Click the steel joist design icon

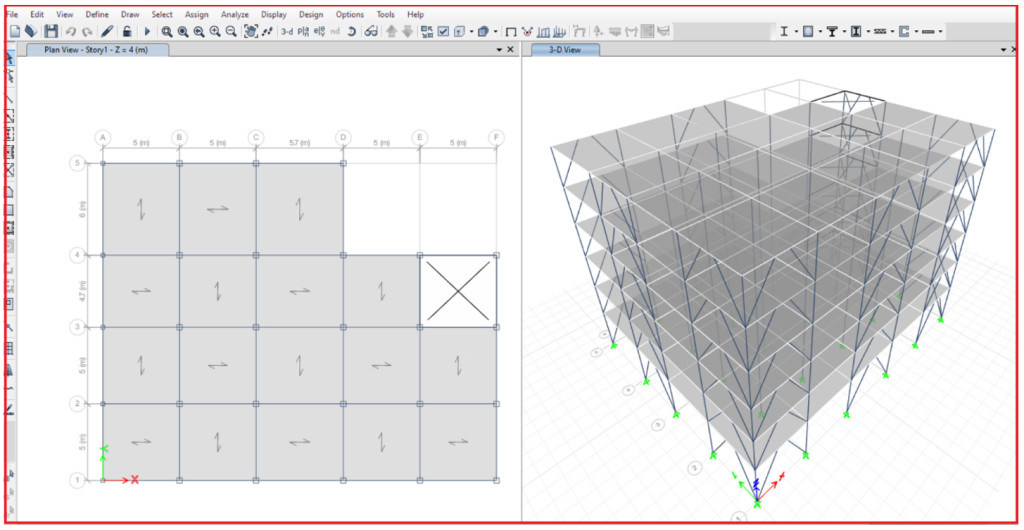(x=880, y=31)
